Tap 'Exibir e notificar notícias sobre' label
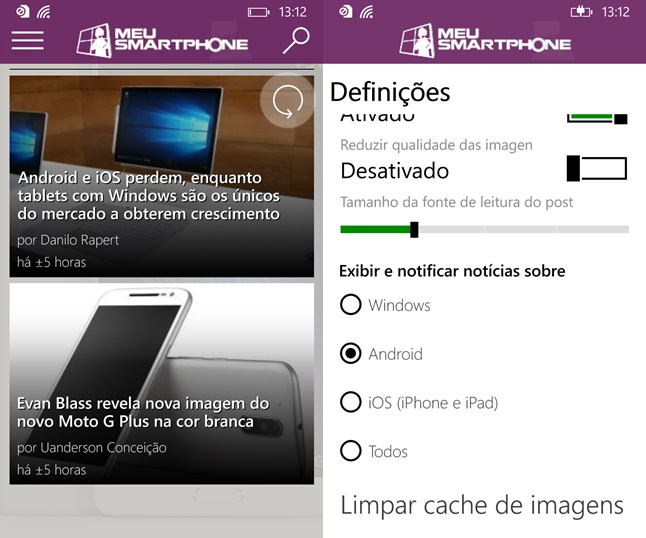Screen dimensions: 646x538 452,271
